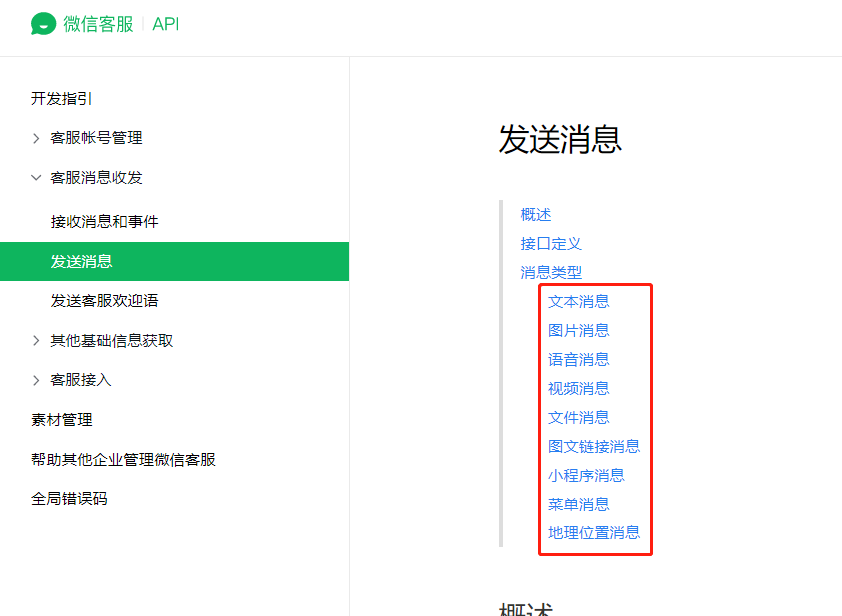842x616 pixels.
Task: Expand the 客服接入 chevron
Action: [x=36, y=380]
